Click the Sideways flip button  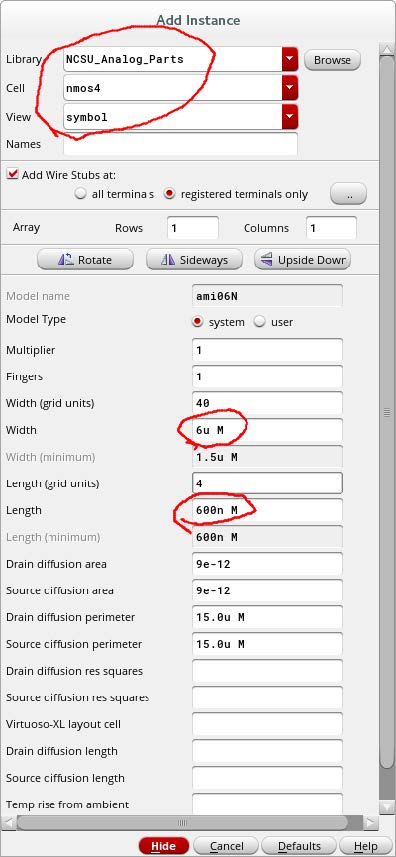click(194, 260)
